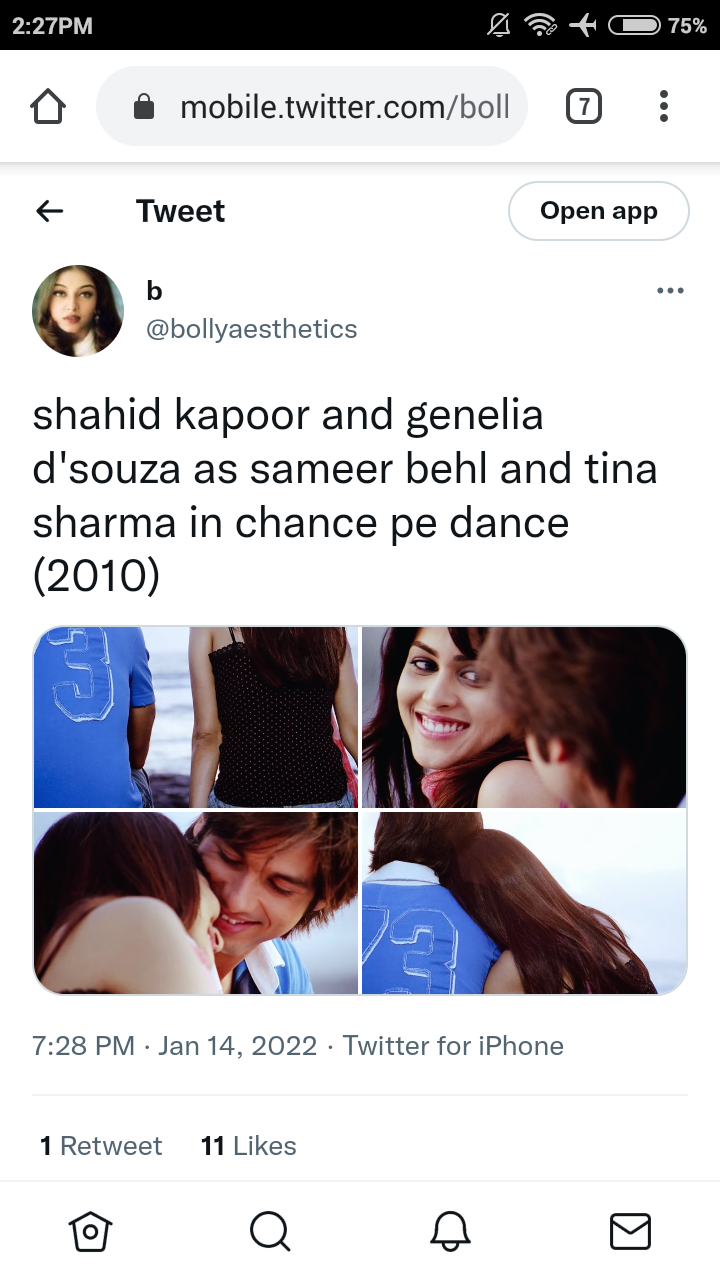The image size is (720, 1280).
Task: Open the top-left photo of blue jersey
Action: (195, 717)
